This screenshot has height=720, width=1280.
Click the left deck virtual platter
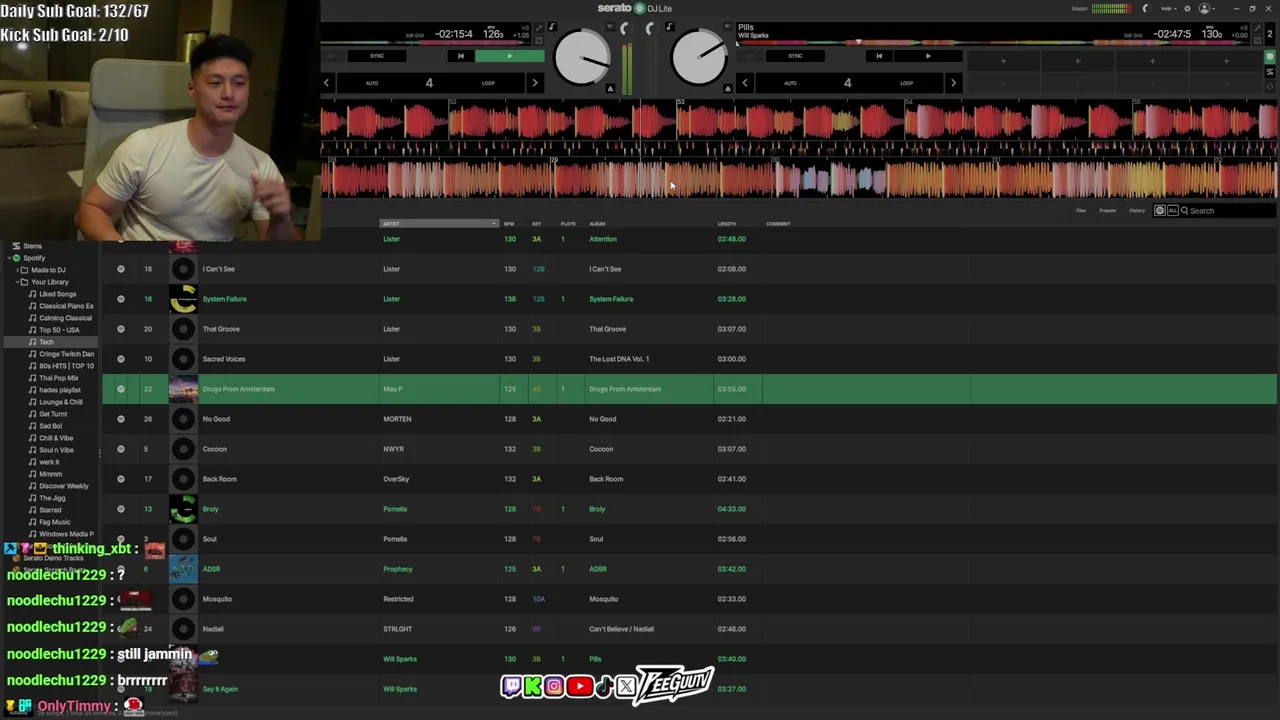[x=581, y=58]
